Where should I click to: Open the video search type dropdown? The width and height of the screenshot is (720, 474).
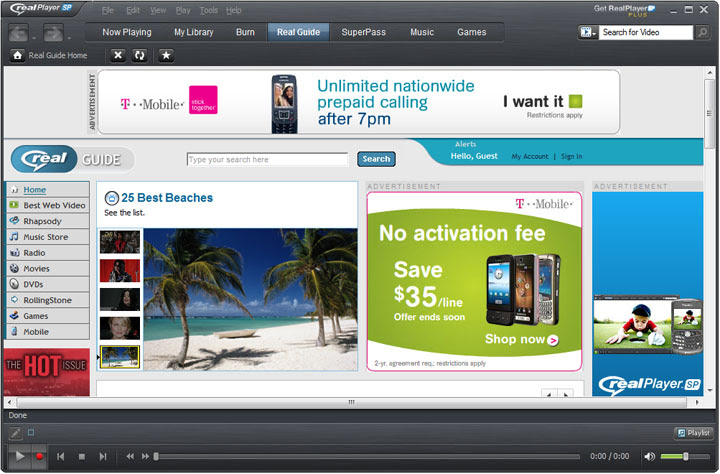coord(588,32)
